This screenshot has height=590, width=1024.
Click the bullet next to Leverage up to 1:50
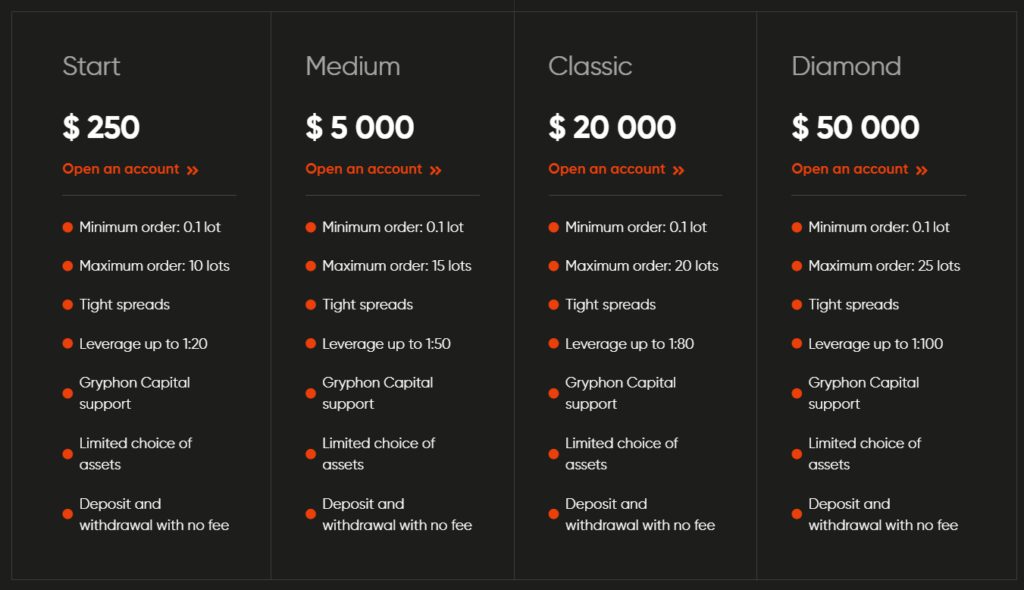coord(310,344)
